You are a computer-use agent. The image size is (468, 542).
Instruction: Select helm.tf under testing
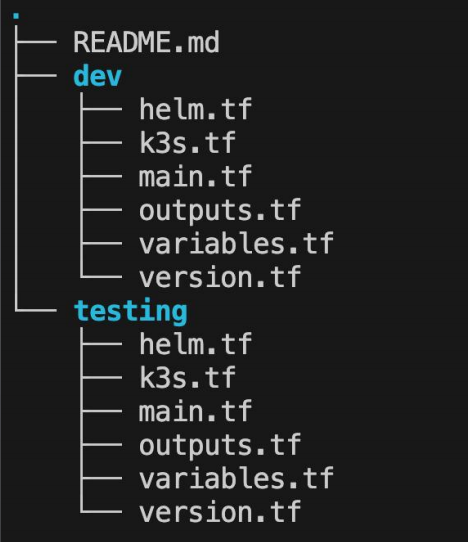click(196, 344)
